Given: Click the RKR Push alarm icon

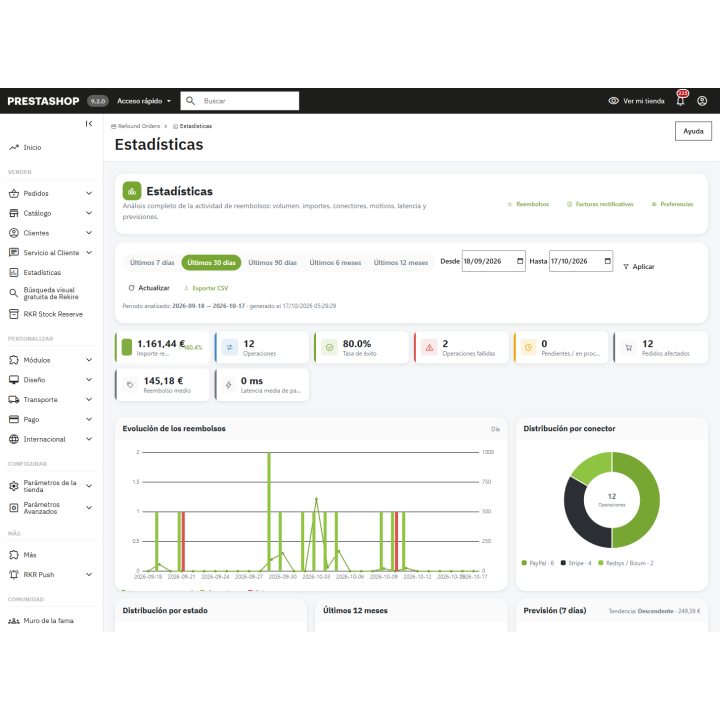Looking at the screenshot, I should tap(14, 574).
